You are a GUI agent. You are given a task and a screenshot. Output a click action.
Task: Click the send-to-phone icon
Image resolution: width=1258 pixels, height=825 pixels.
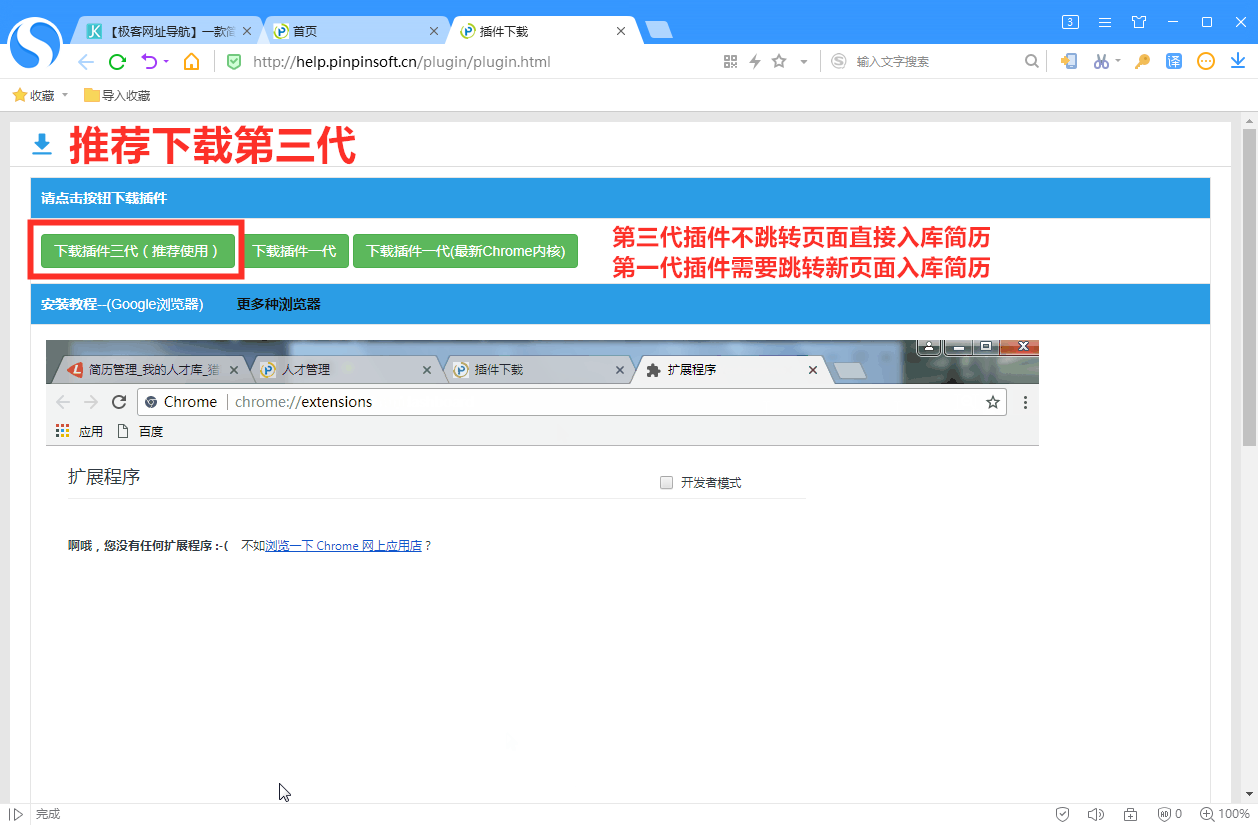click(x=1069, y=60)
